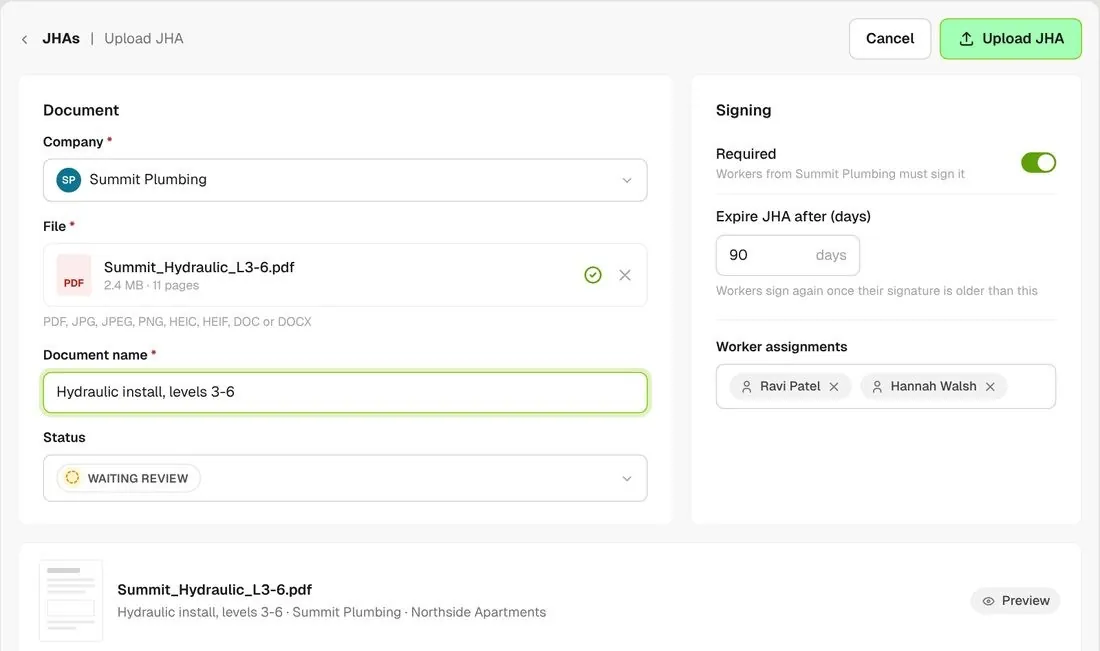Image resolution: width=1100 pixels, height=651 pixels.
Task: Click the person icon on Ravi Patel chip
Action: click(746, 387)
